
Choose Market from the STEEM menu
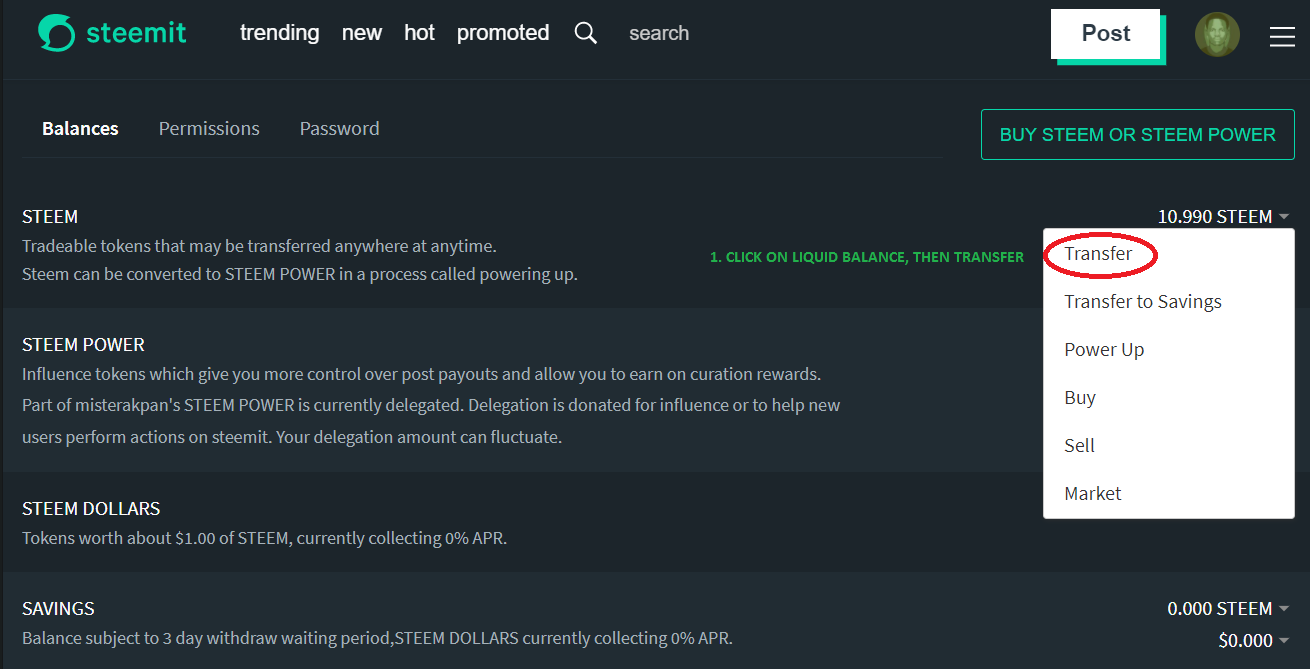(x=1092, y=494)
